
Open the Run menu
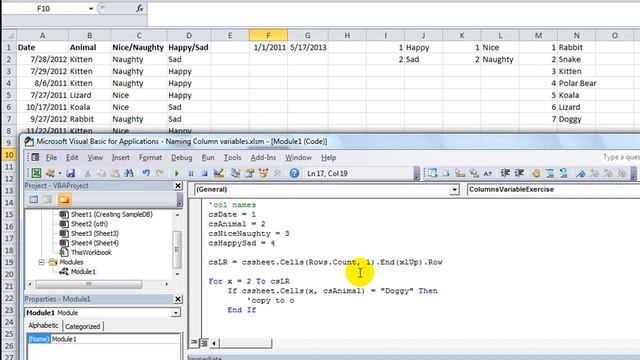pyautogui.click(x=208, y=158)
